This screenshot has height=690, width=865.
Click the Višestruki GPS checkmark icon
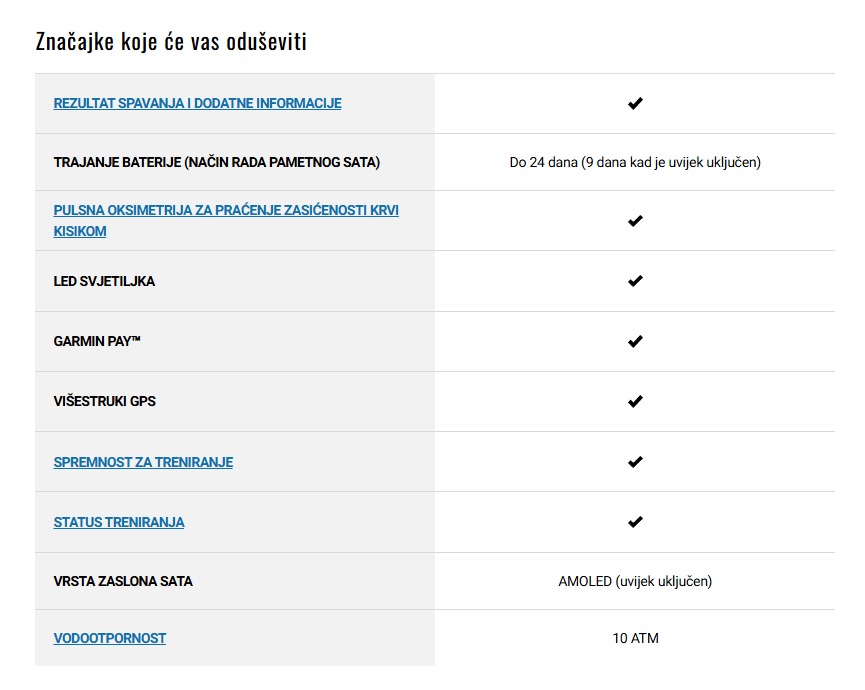[635, 401]
